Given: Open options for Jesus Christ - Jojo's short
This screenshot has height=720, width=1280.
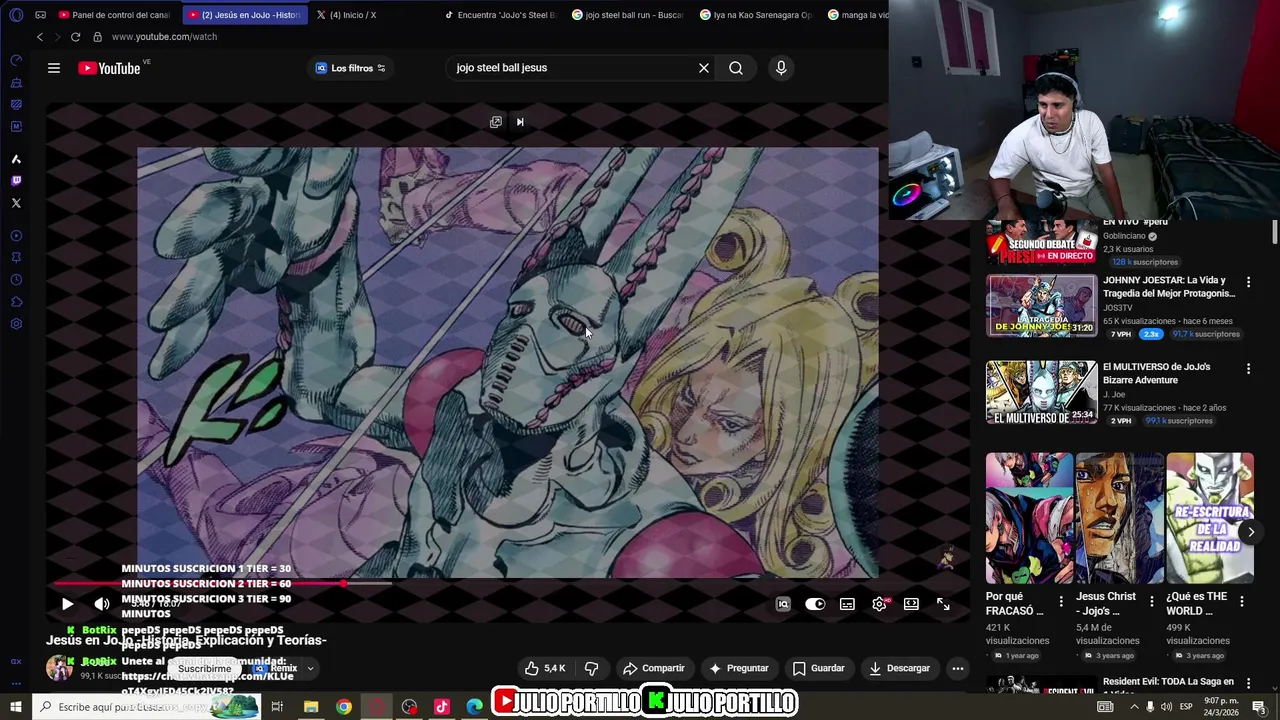Looking at the screenshot, I should click(x=1151, y=602).
